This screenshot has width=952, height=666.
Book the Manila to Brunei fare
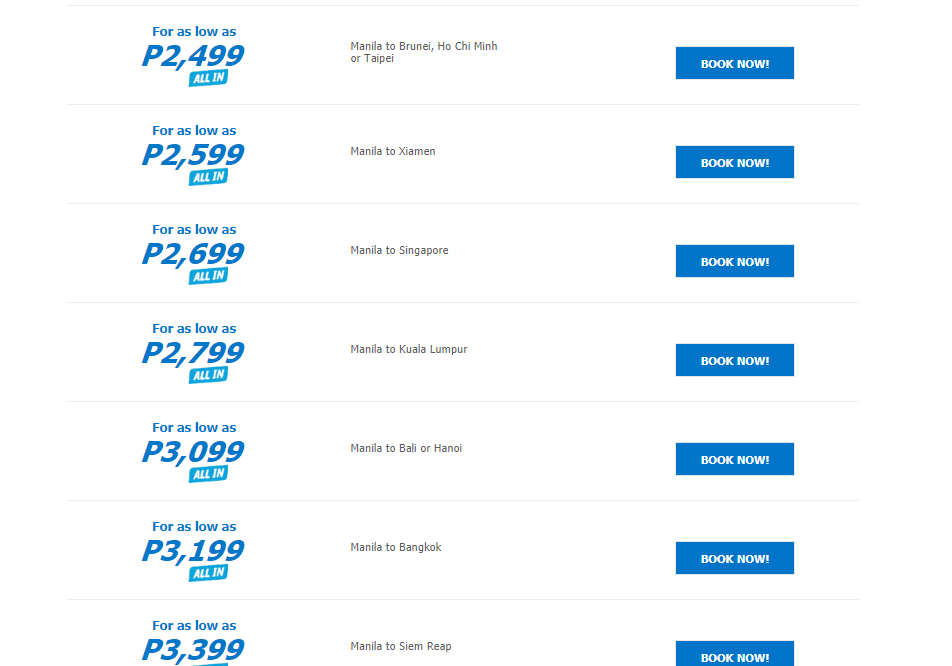click(x=735, y=63)
